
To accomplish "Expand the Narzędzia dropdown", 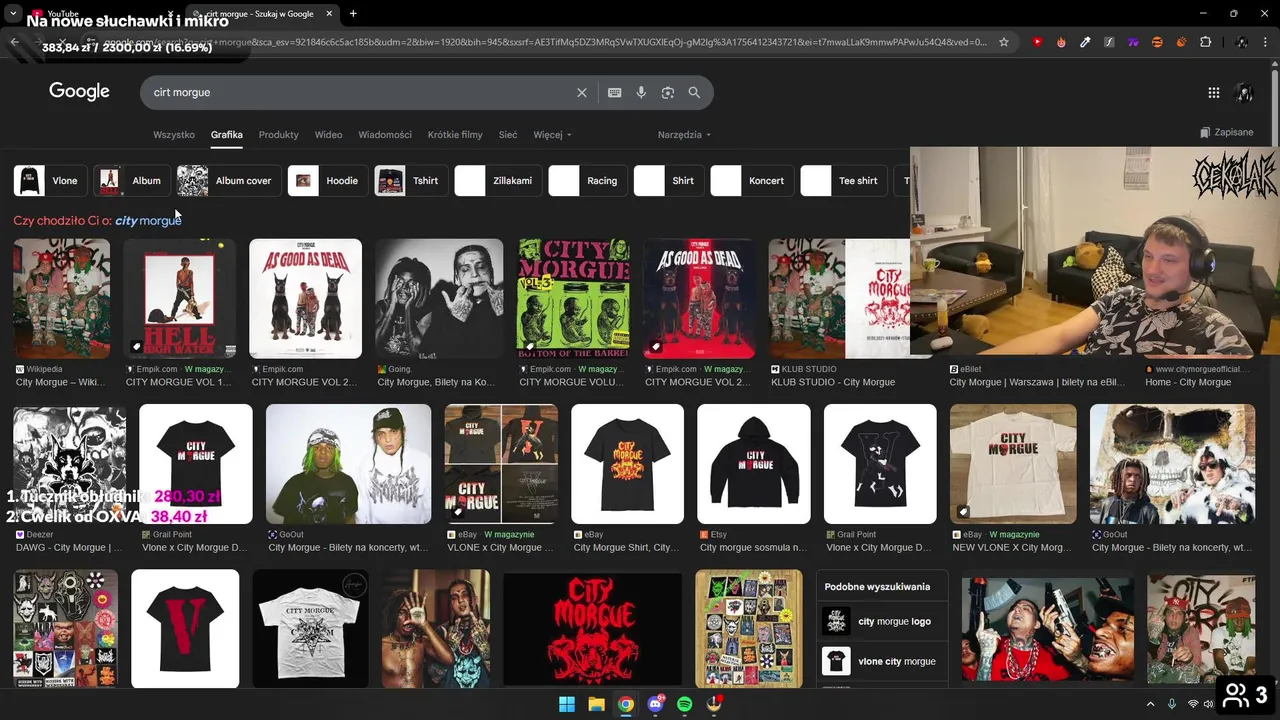I will tap(684, 134).
